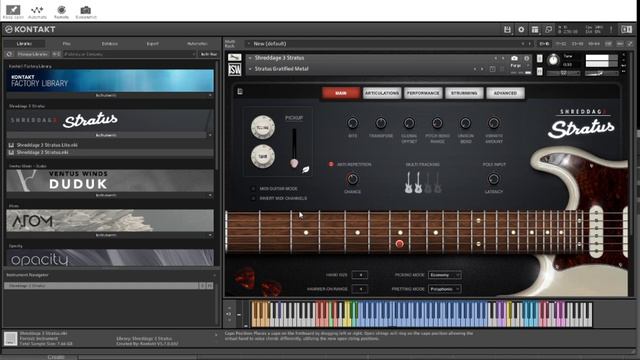Select first guitar in Multi Tracking

[x=408, y=182]
